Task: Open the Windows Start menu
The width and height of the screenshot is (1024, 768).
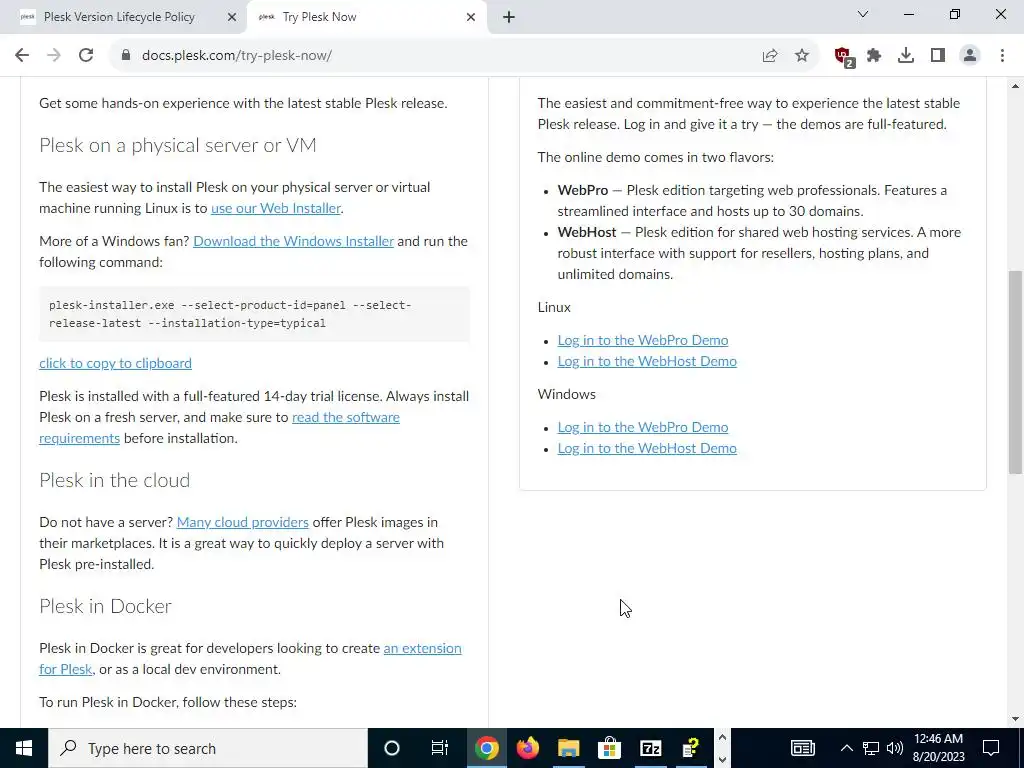Action: 24,748
